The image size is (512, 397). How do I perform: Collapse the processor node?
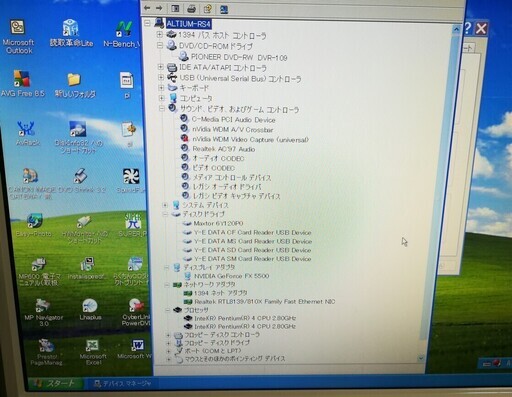coord(168,310)
